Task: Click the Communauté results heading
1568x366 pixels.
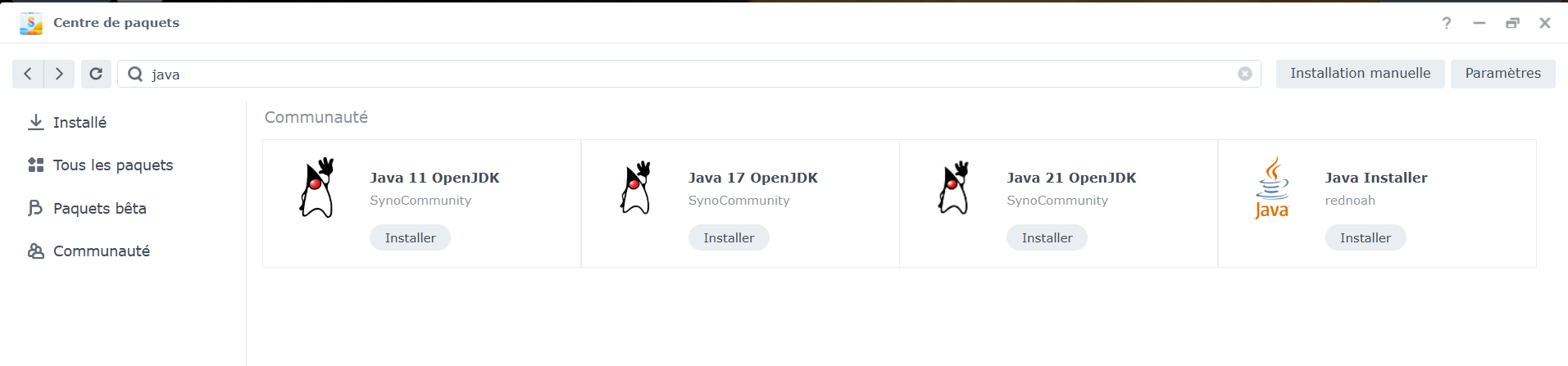Action: (316, 117)
